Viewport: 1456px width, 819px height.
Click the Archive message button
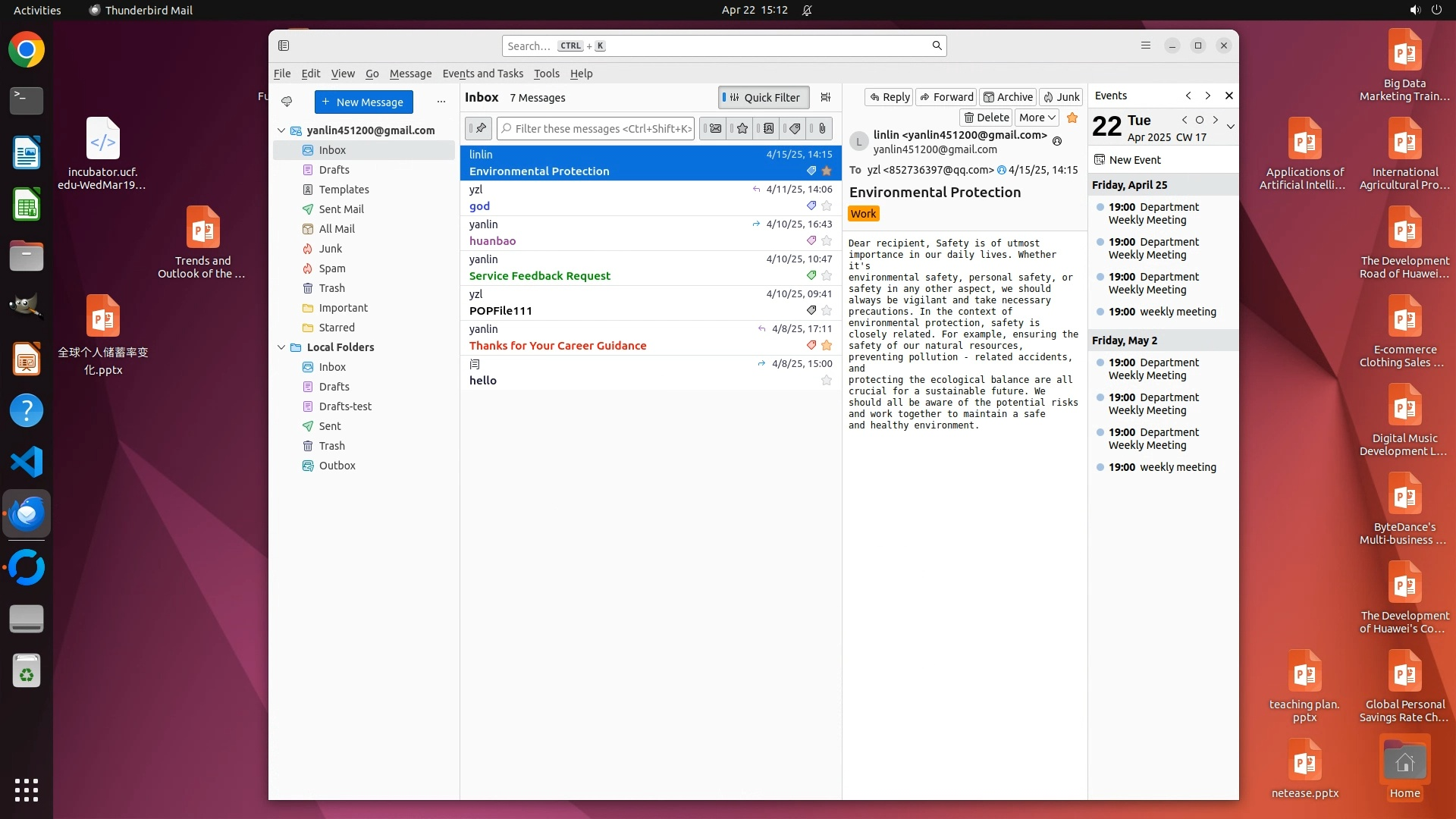(1008, 97)
